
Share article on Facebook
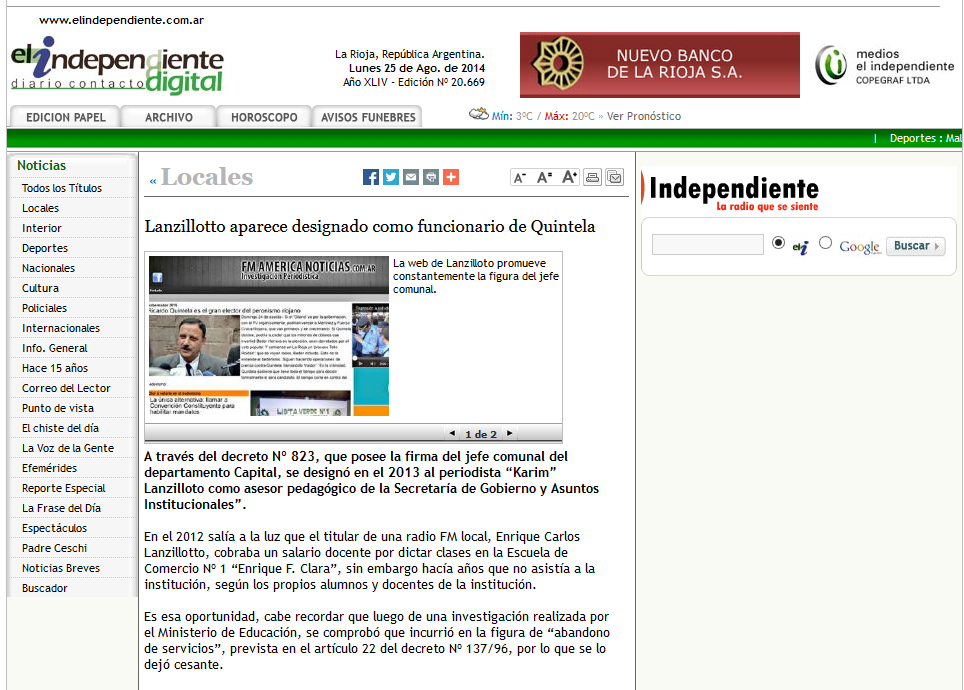click(371, 177)
